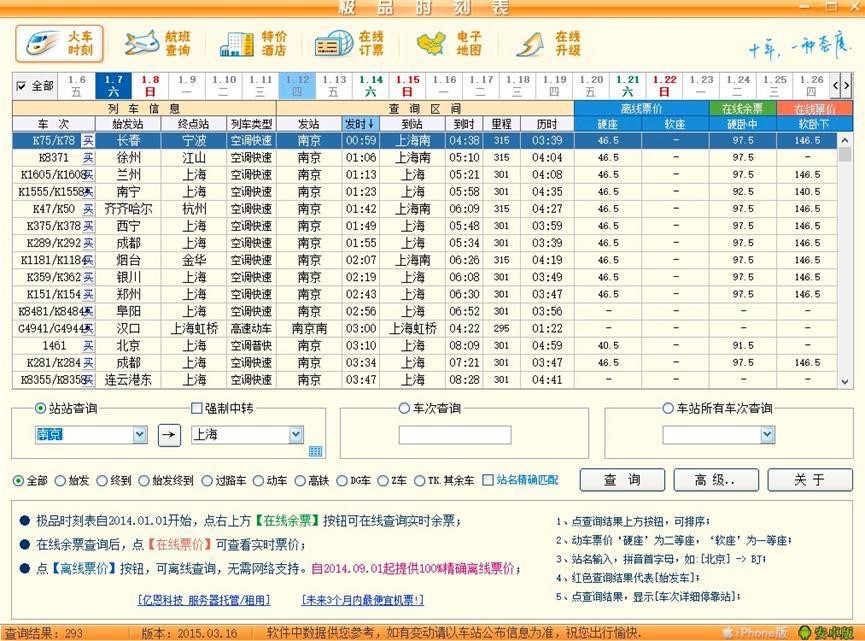The image size is (865, 641).
Task: Open the arrival station 上海 dropdown
Action: click(297, 434)
